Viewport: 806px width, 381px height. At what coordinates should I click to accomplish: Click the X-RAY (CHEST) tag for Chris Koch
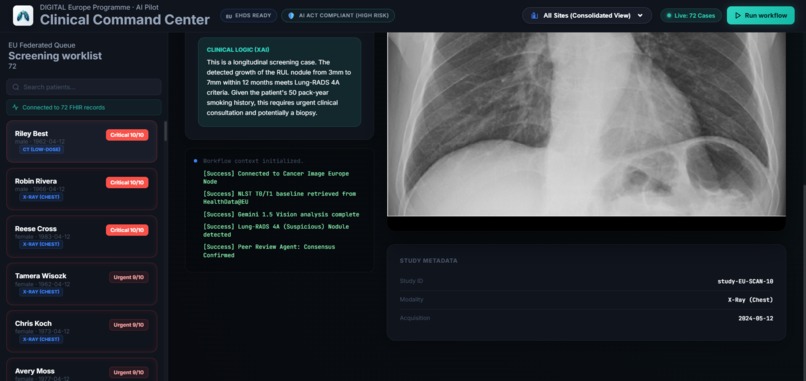pos(41,339)
